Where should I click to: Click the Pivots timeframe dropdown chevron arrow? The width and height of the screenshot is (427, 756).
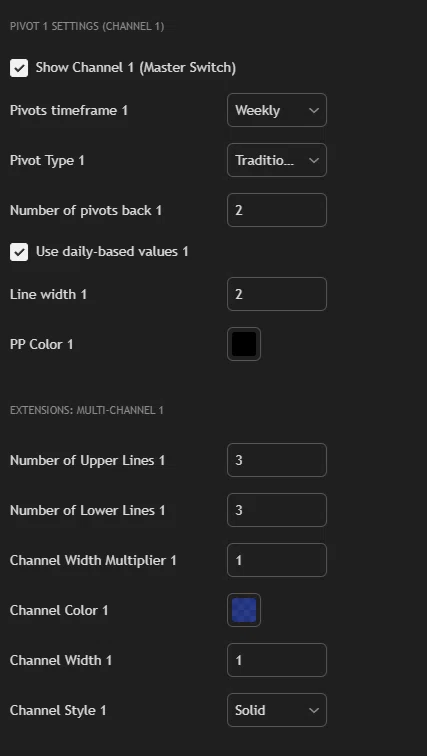[x=314, y=110]
